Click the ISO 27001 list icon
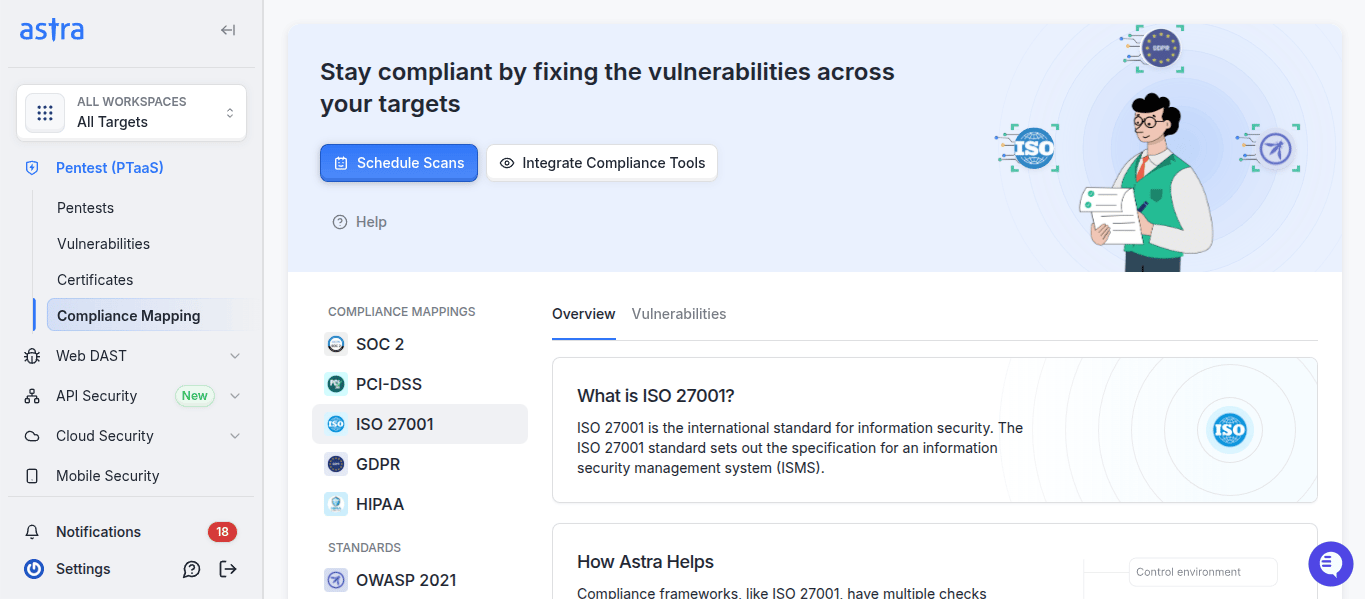The image size is (1365, 599). 336,424
